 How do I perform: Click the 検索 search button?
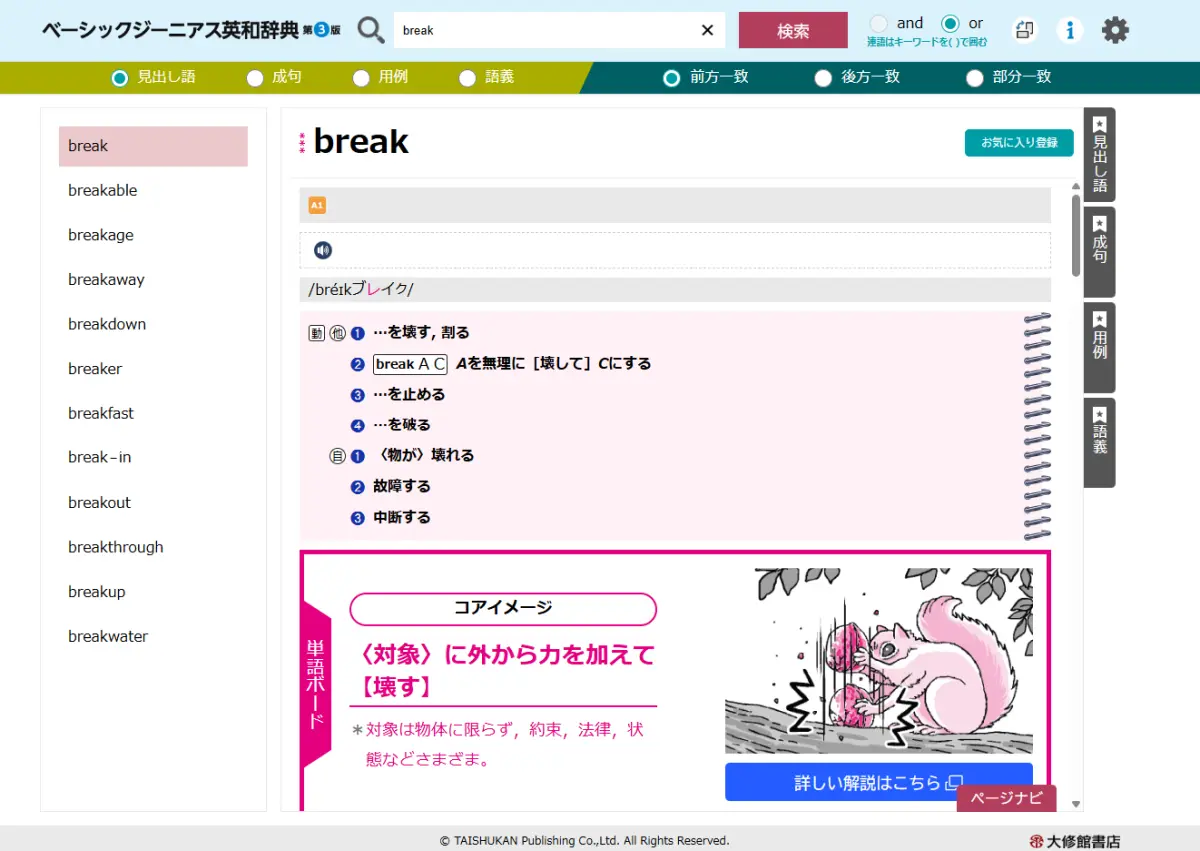coord(793,30)
